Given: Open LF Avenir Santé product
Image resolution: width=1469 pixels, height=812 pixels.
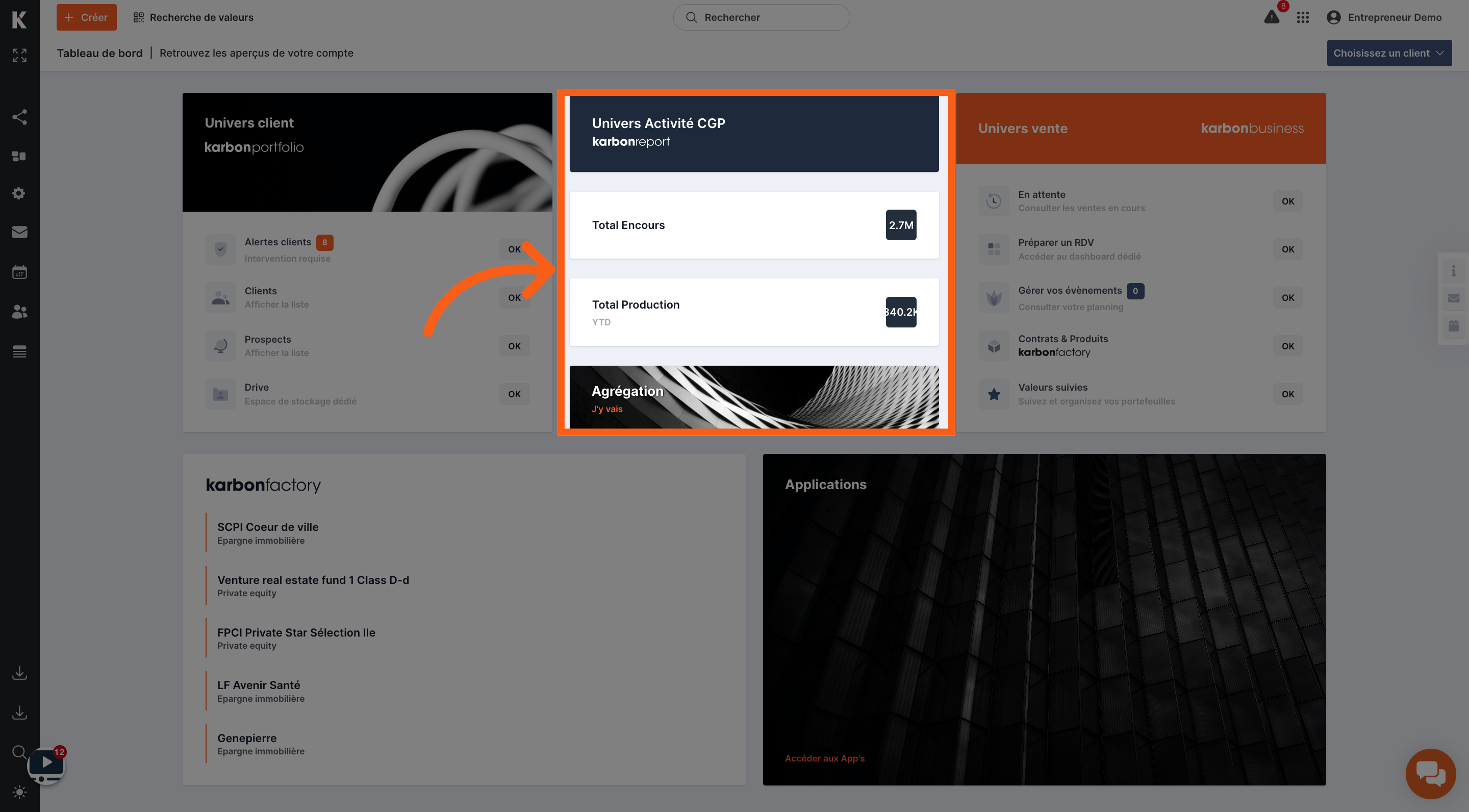Looking at the screenshot, I should click(x=261, y=691).
